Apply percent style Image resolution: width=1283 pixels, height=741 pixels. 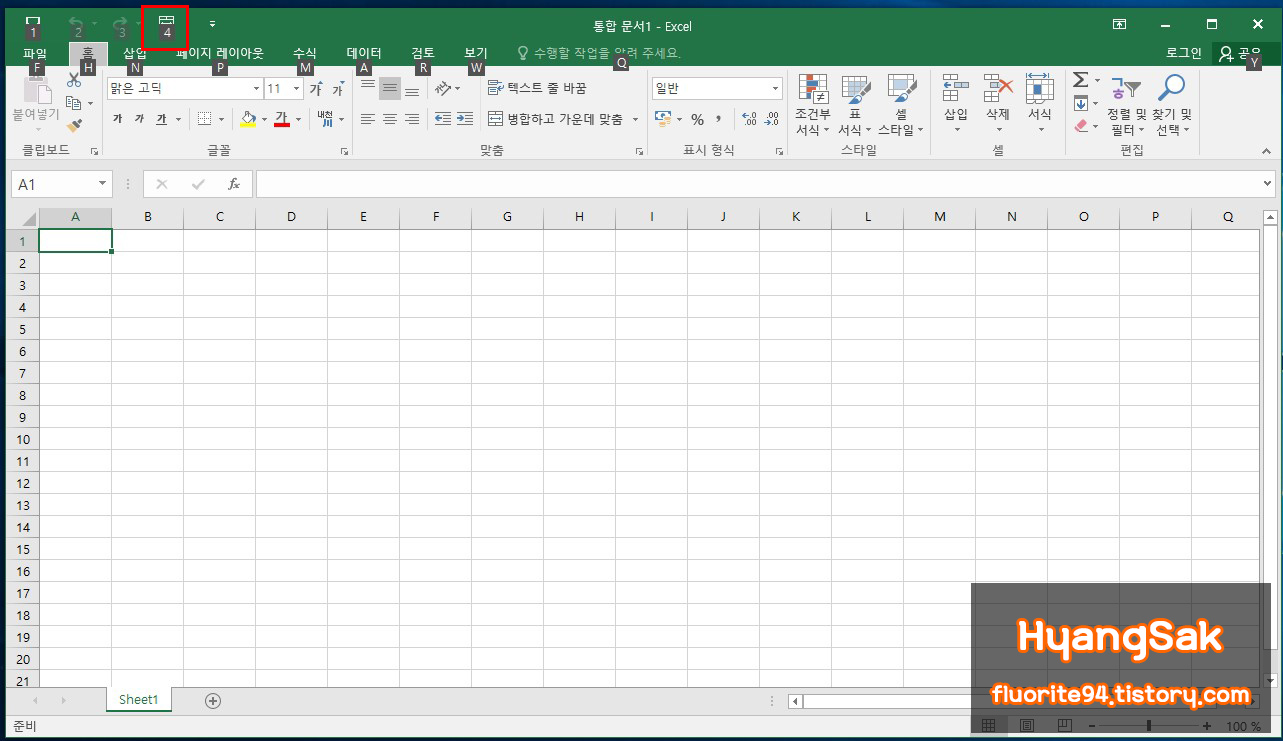click(697, 119)
